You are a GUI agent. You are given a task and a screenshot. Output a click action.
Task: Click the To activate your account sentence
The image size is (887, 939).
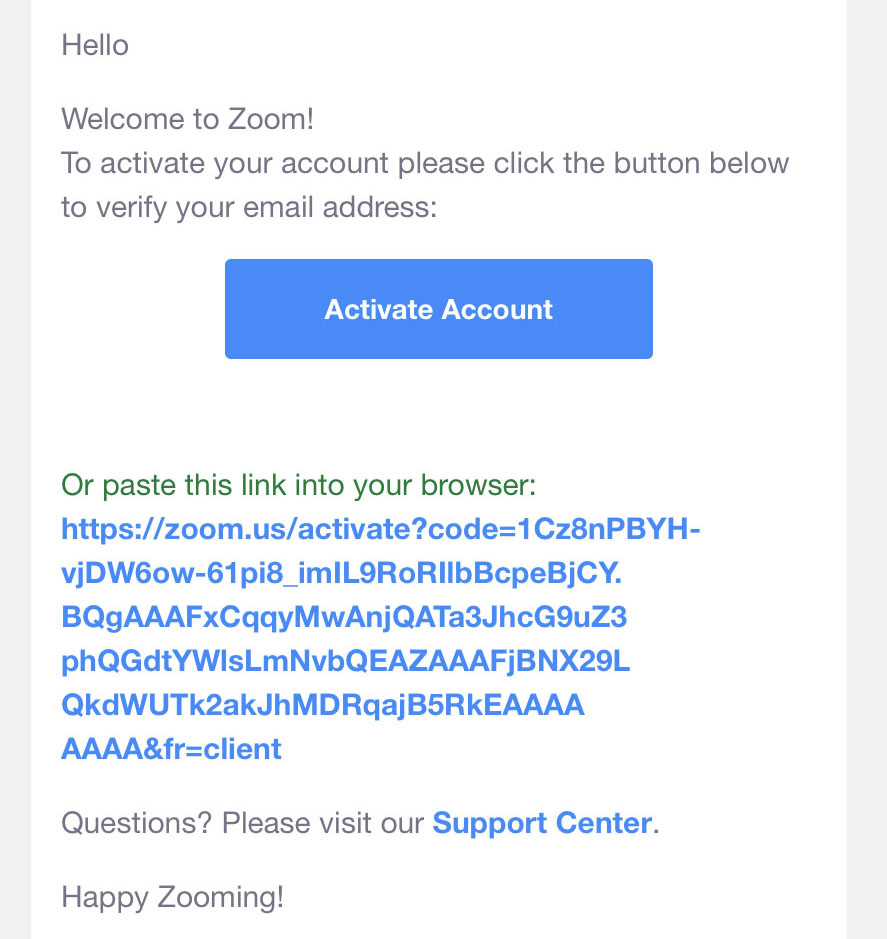click(x=425, y=163)
